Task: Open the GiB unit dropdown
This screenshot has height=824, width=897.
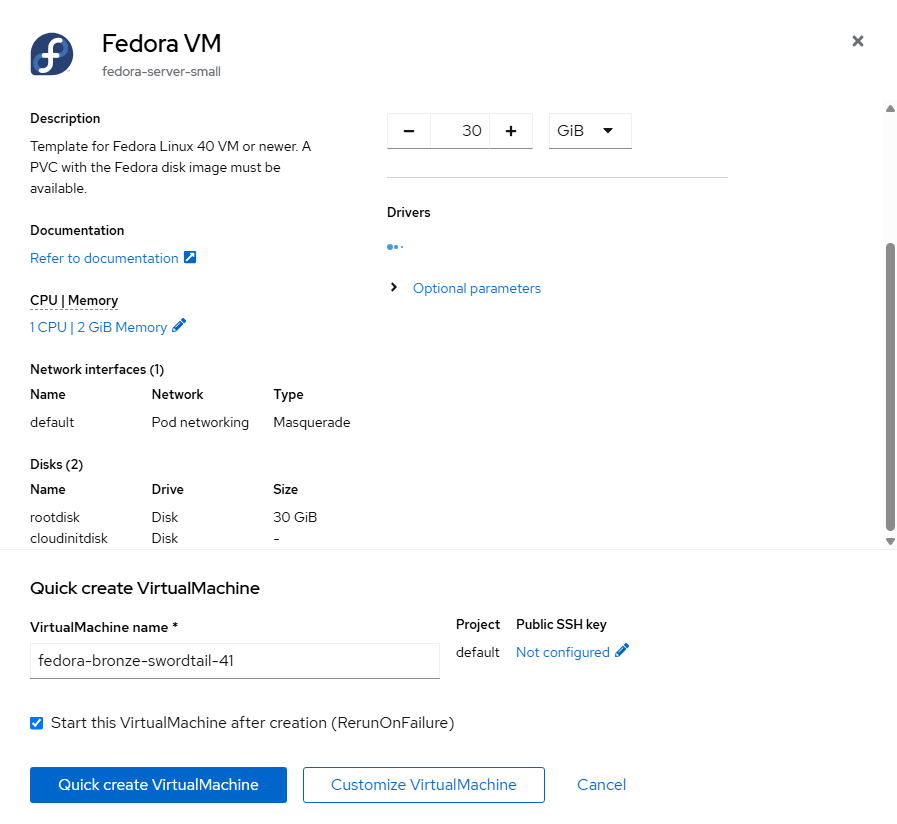Action: coord(590,131)
